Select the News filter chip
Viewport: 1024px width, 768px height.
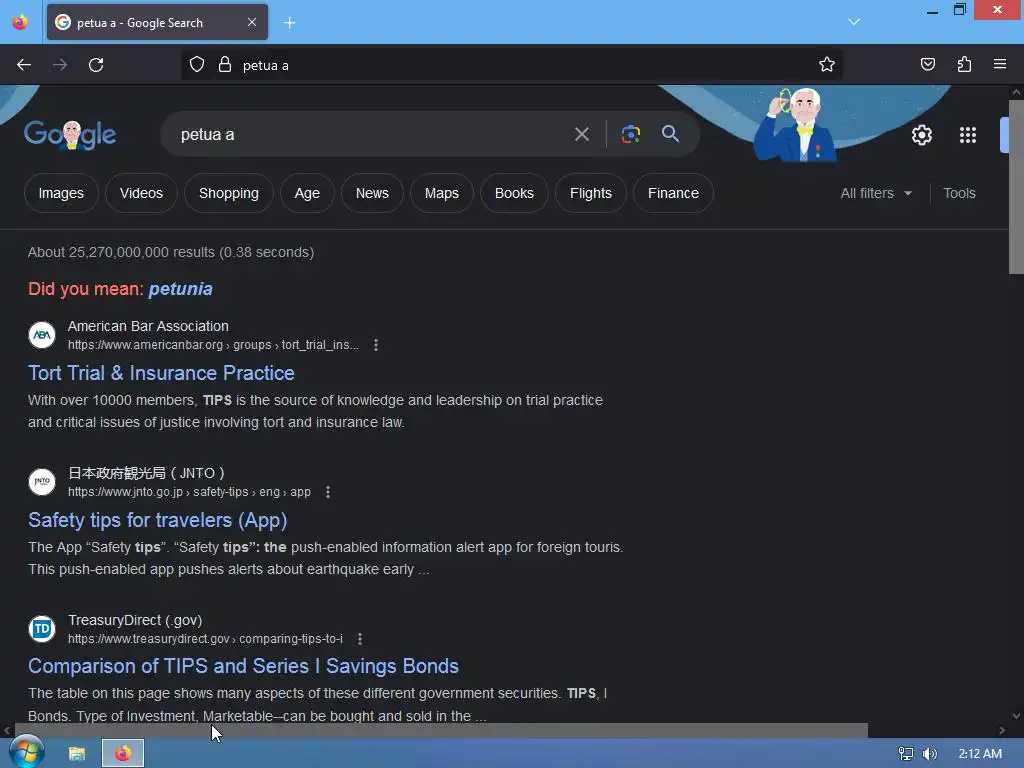point(372,193)
